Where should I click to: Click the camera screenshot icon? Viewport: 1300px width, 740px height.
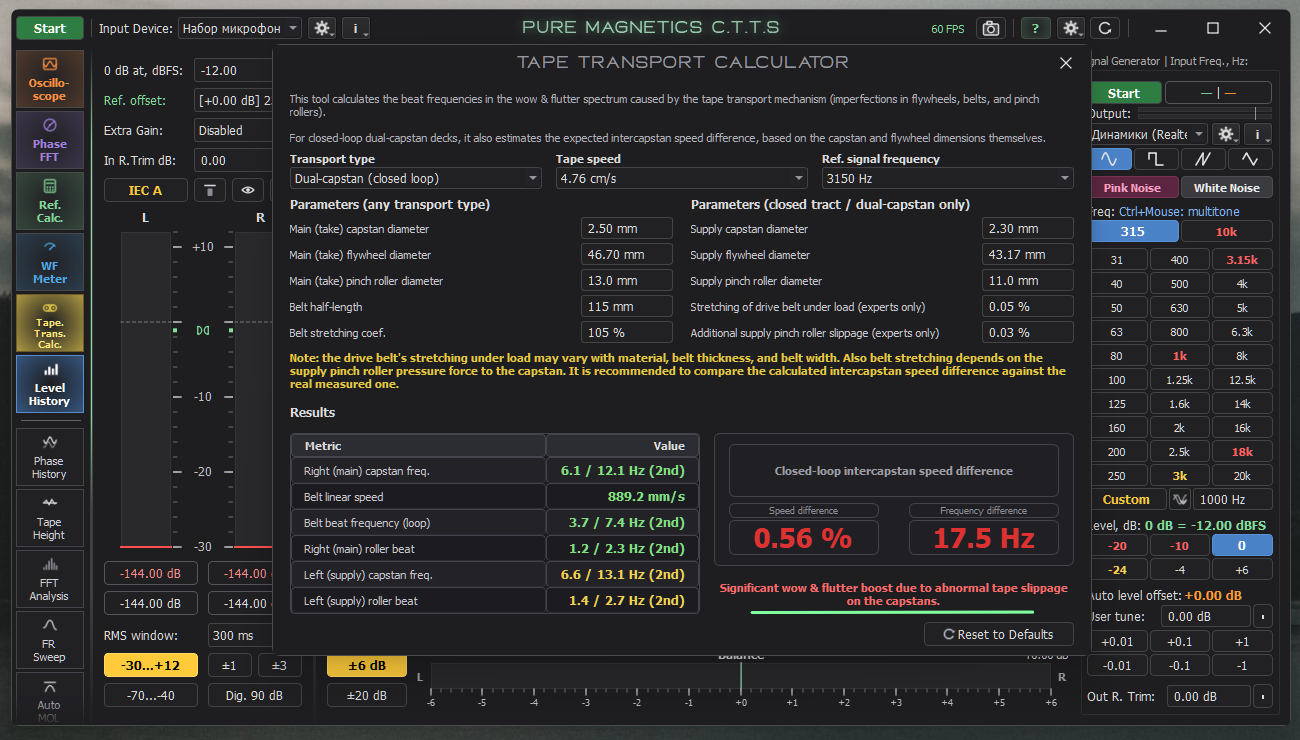pyautogui.click(x=990, y=28)
